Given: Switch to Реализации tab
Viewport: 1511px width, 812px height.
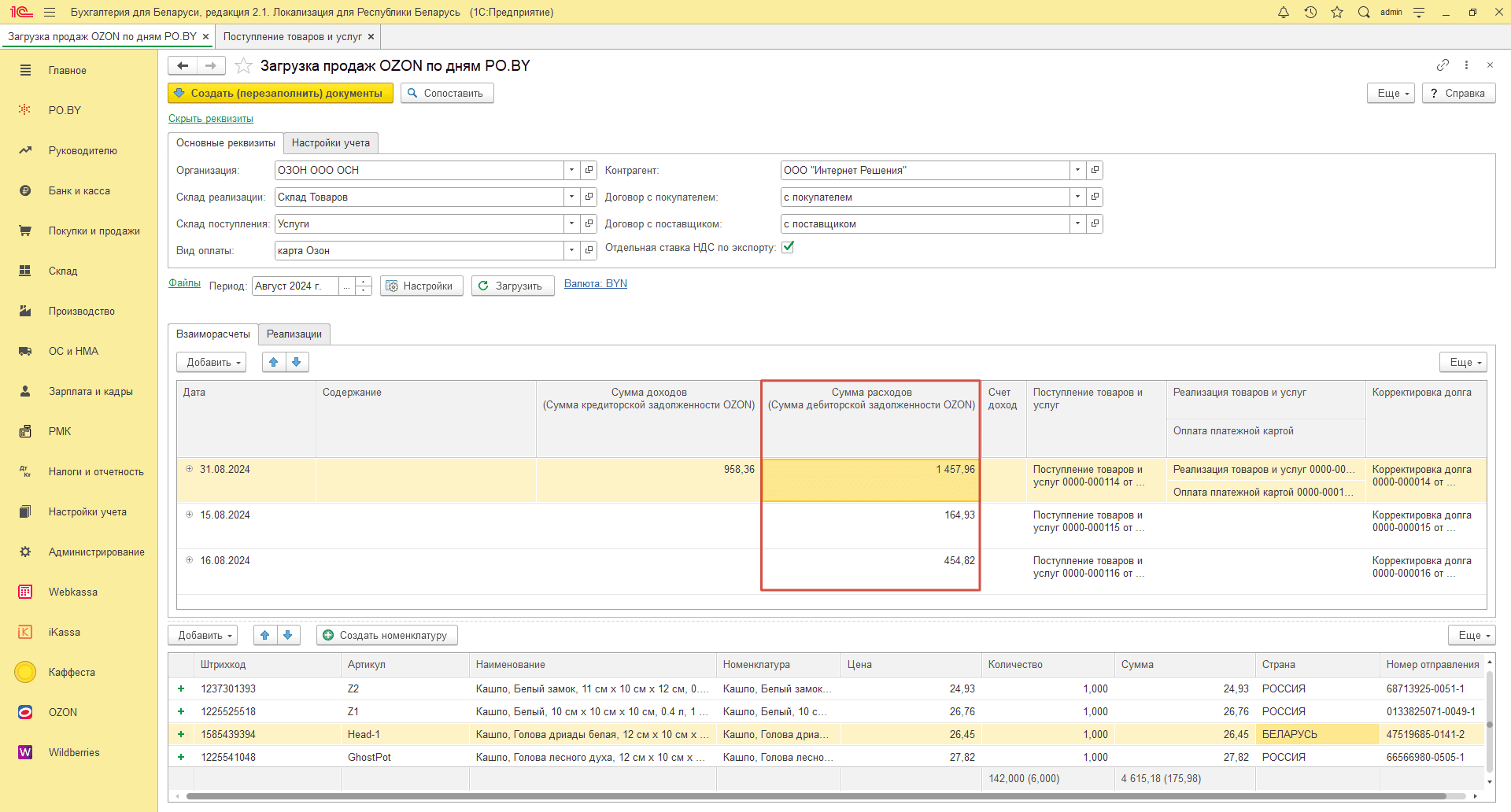Looking at the screenshot, I should pyautogui.click(x=294, y=334).
